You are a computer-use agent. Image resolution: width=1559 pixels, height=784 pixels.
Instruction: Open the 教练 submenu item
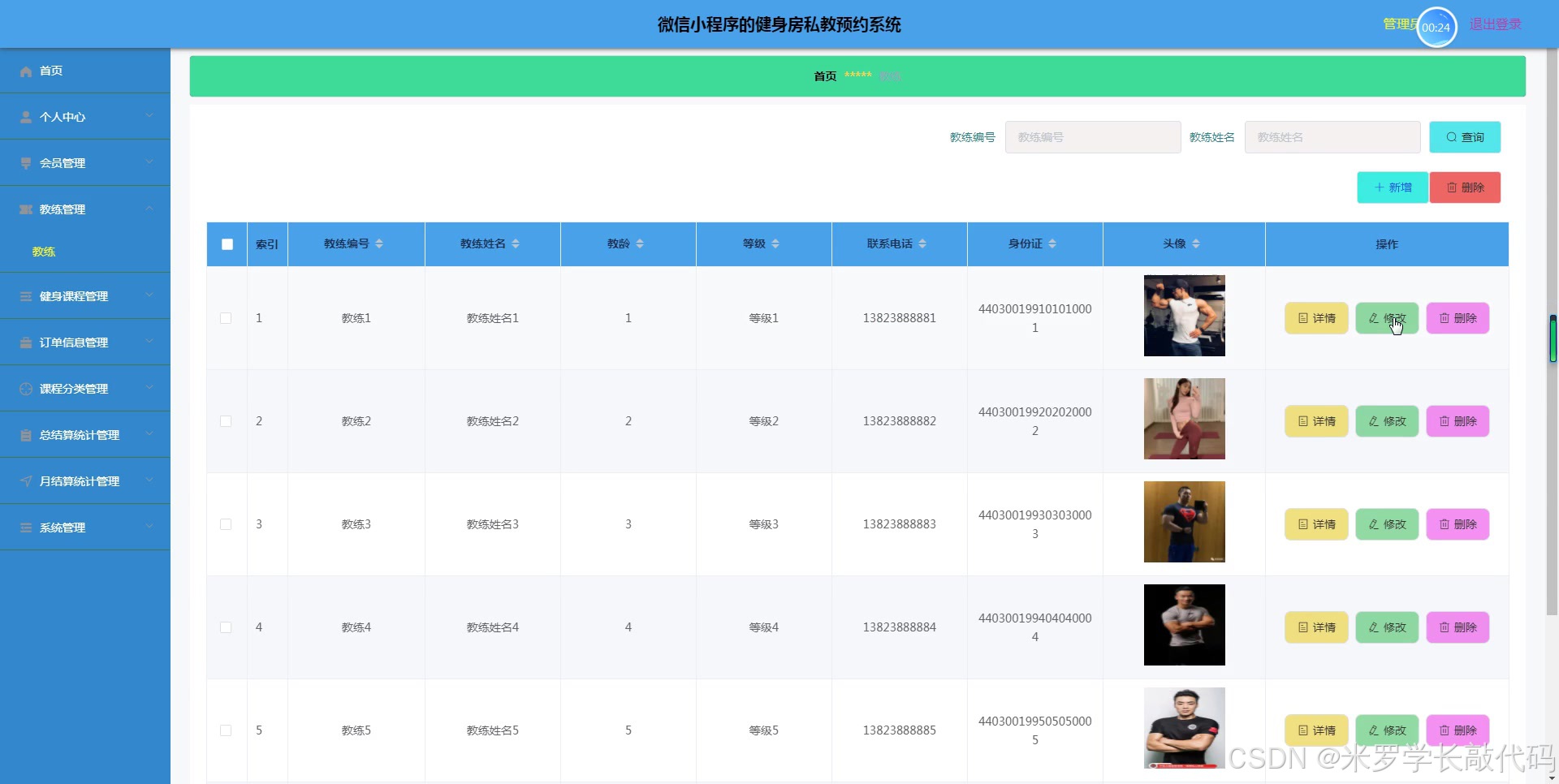point(44,252)
